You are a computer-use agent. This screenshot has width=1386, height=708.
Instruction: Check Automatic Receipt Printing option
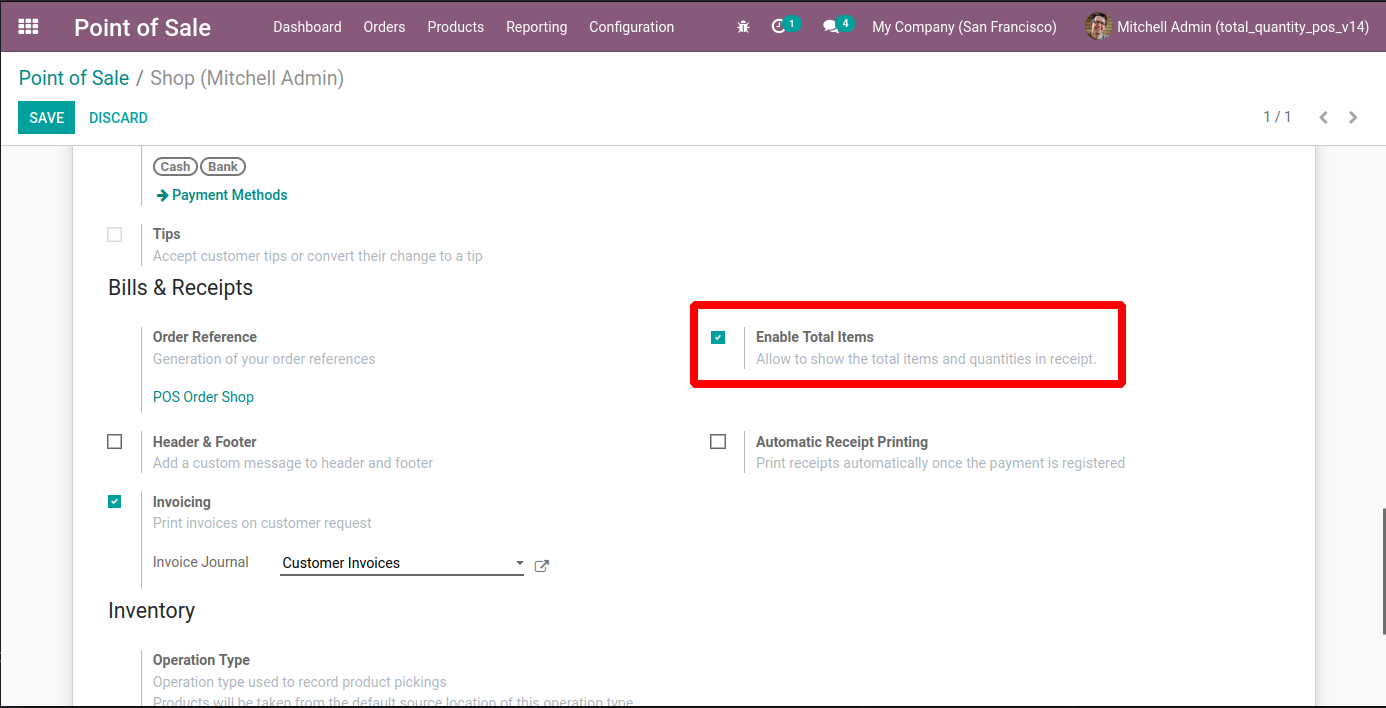[718, 442]
